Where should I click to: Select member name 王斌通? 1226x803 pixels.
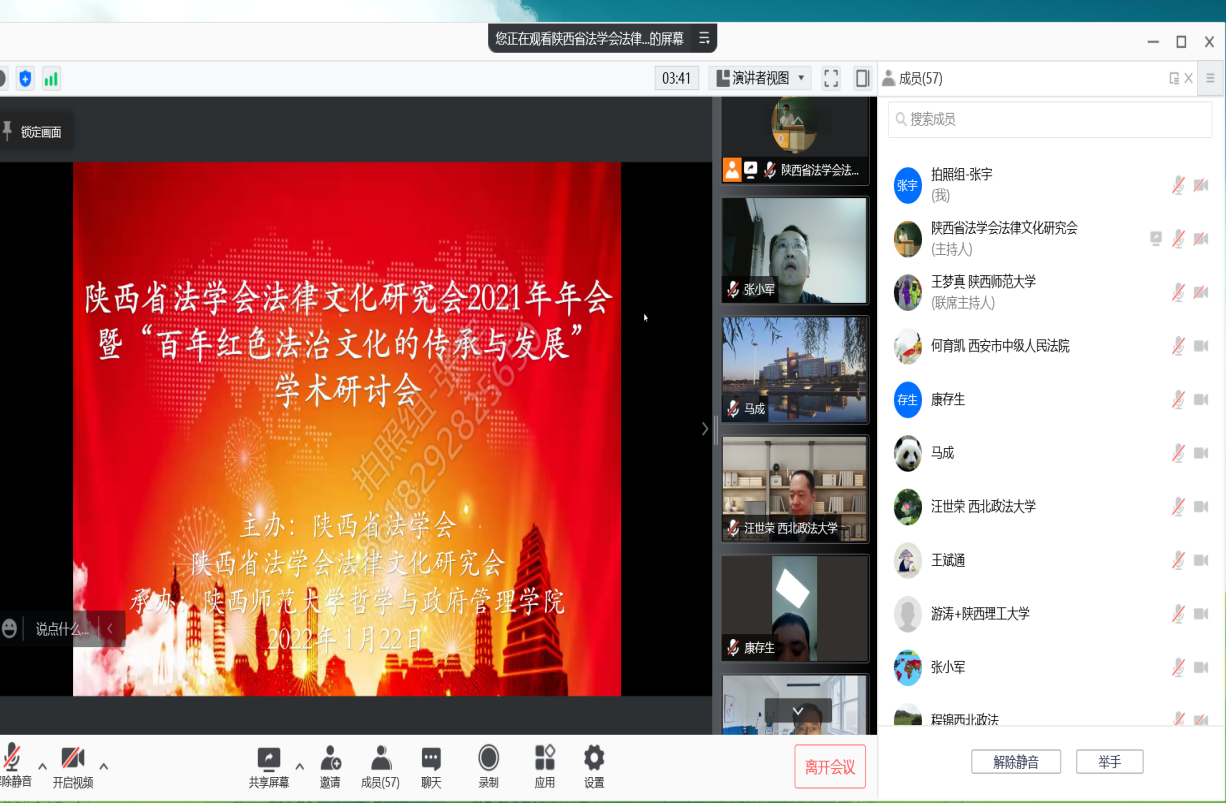(948, 560)
